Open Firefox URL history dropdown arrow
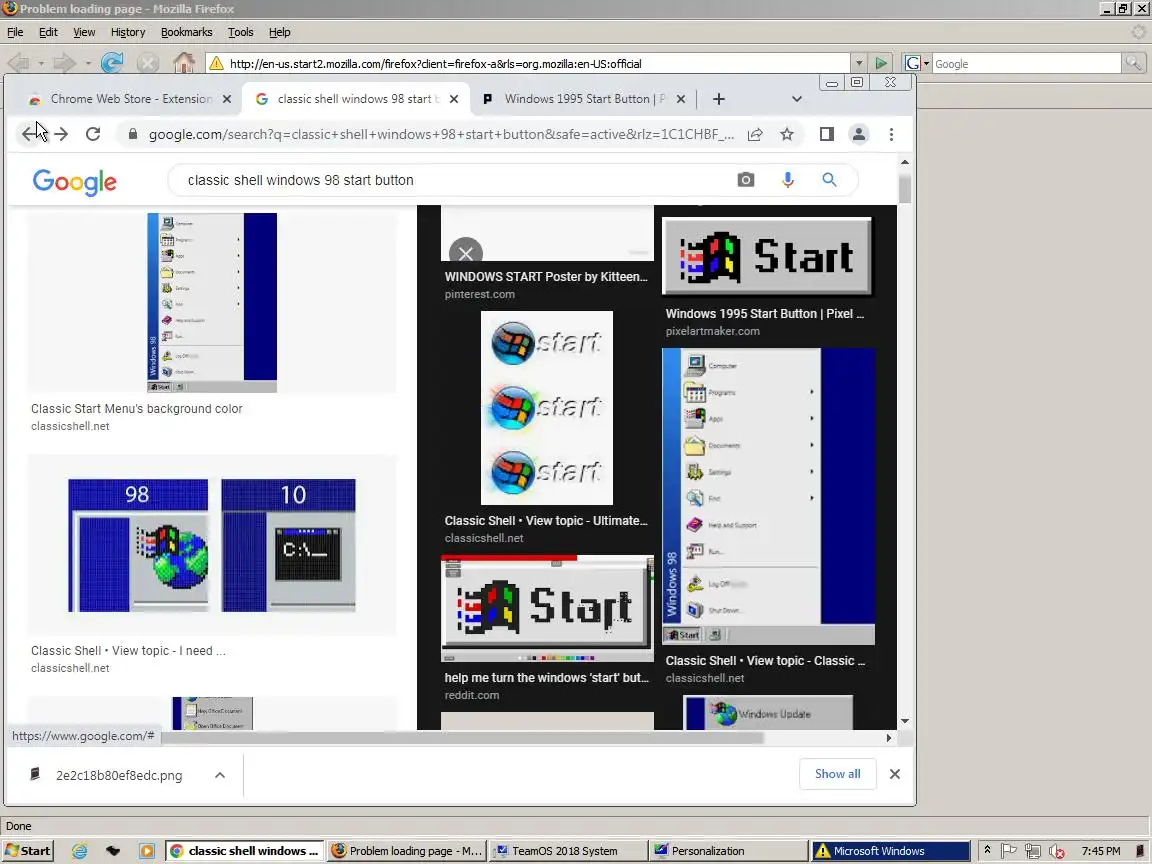Screen dimensions: 1152x864 [x=859, y=63]
